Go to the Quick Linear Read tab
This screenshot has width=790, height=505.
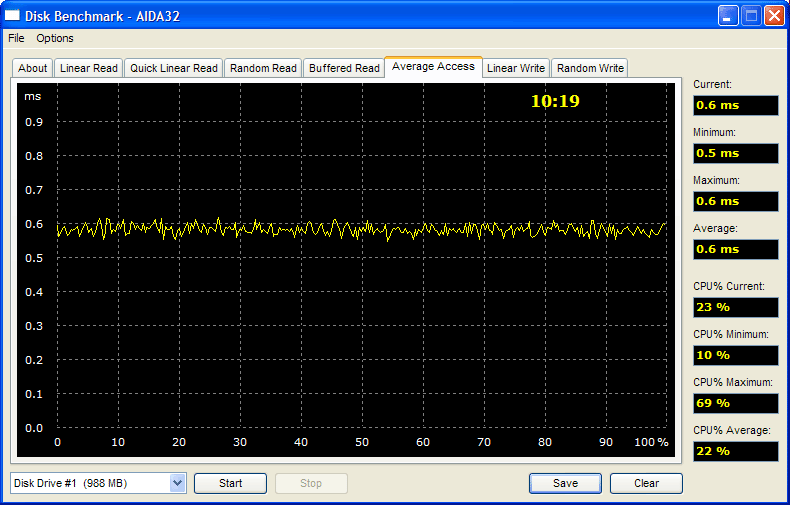pyautogui.click(x=173, y=68)
